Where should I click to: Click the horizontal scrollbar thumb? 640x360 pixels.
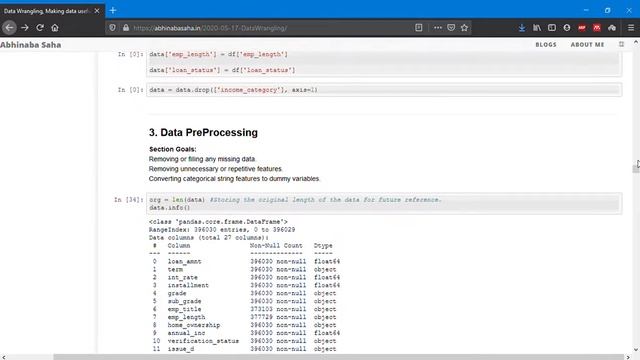[339, 357]
